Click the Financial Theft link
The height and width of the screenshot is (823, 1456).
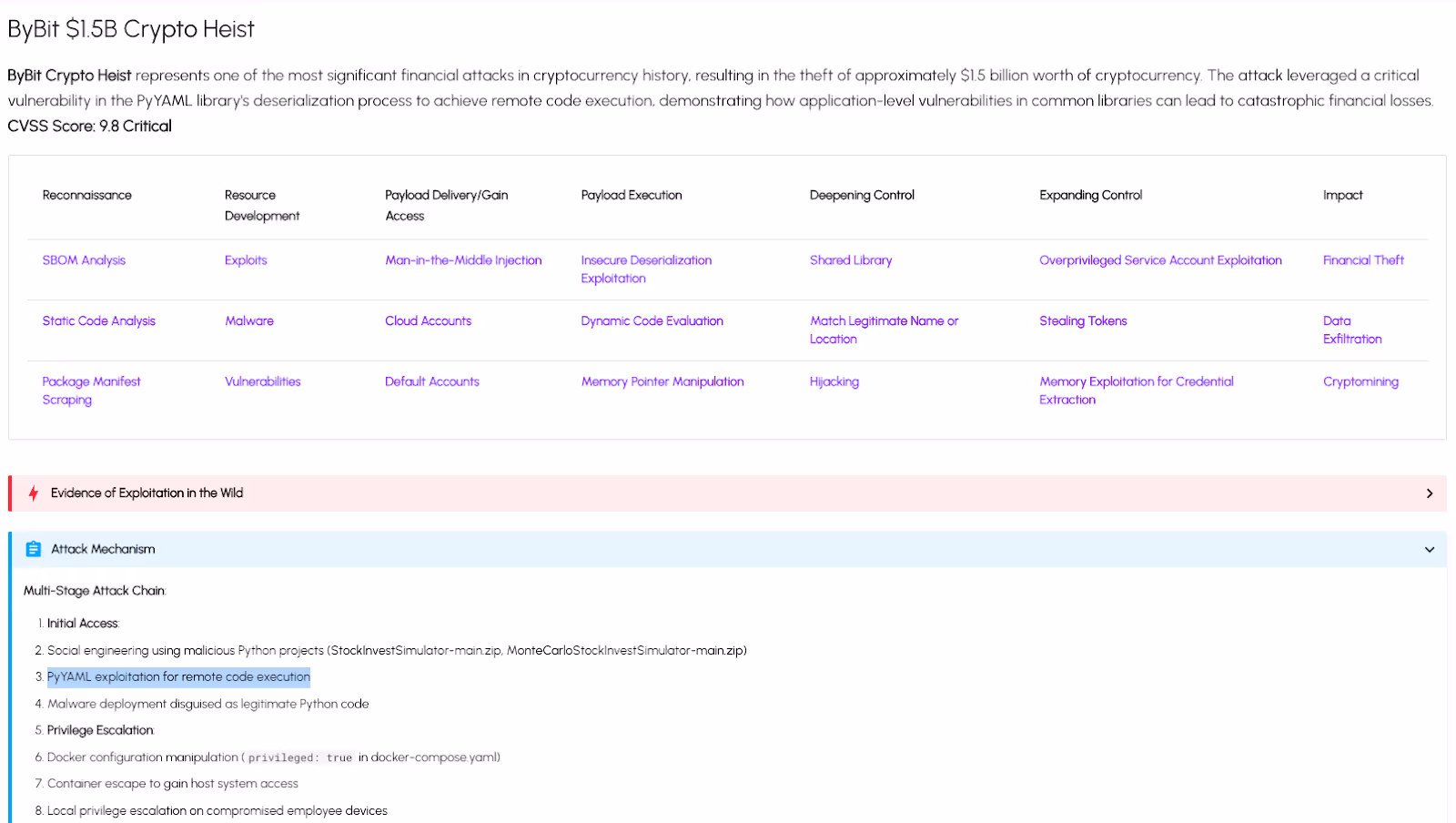click(1363, 260)
